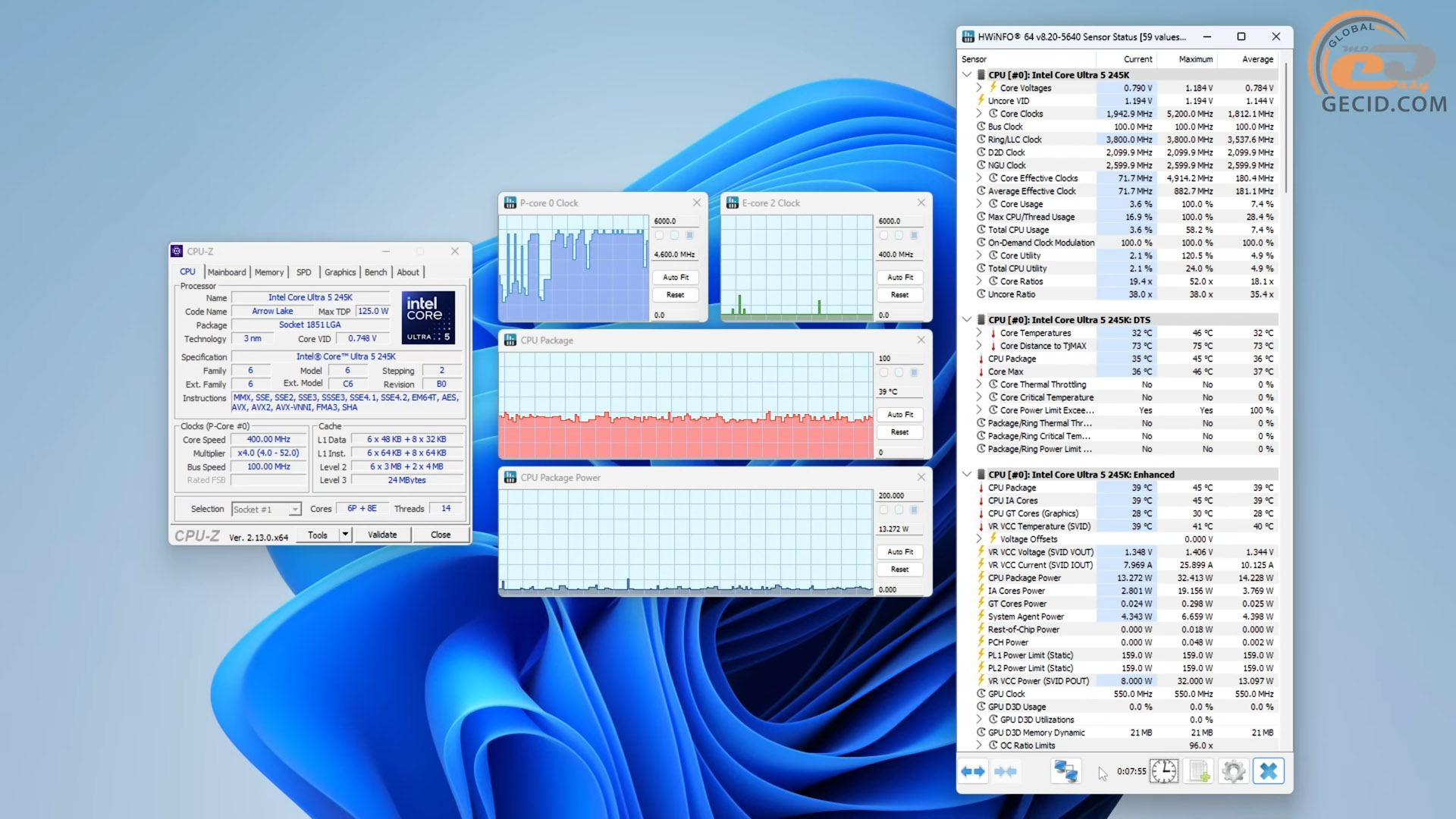Open the remote monitors network icon in HWiNFO
This screenshot has height=819, width=1456.
coord(1065,771)
